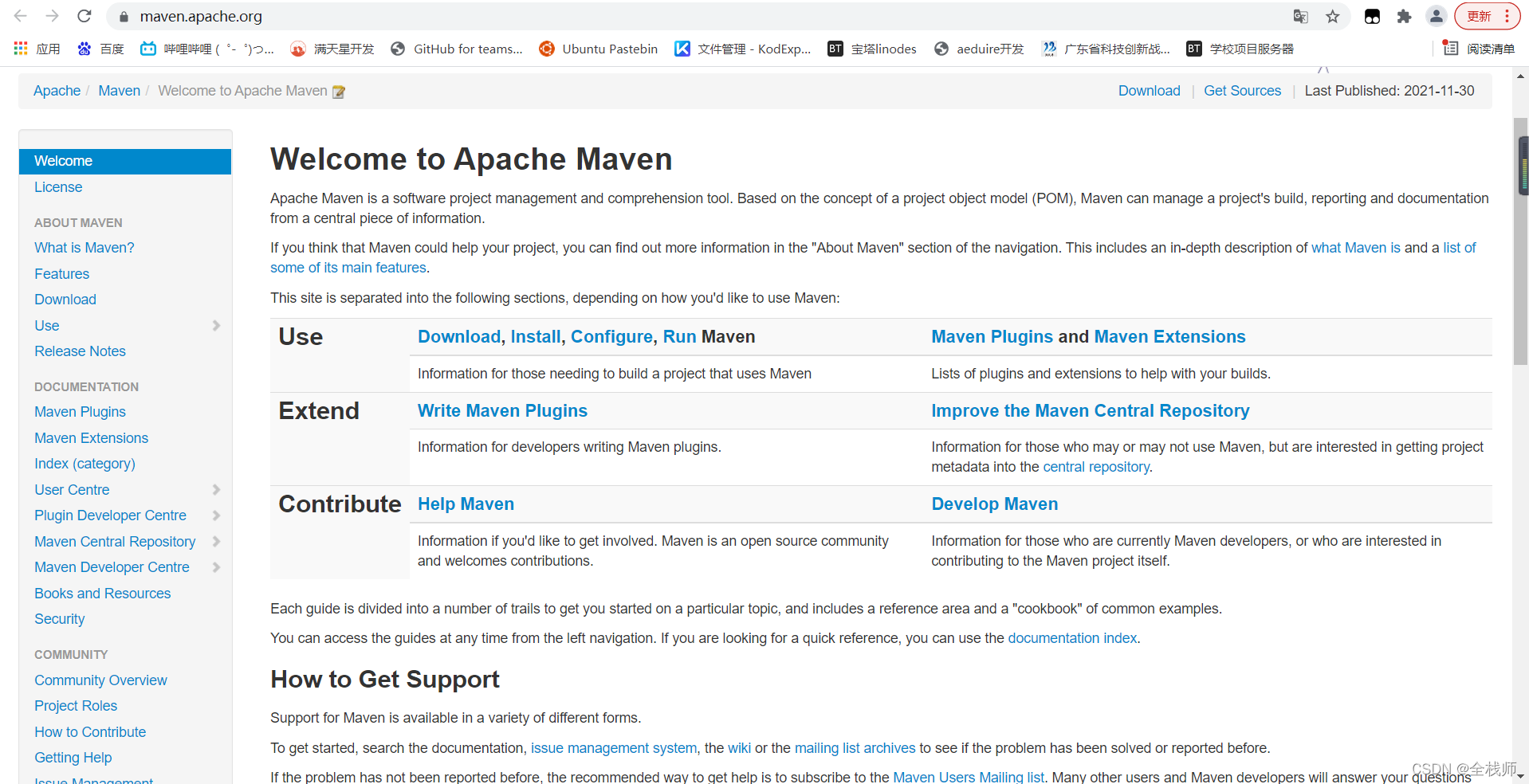
Task: Click the page vertical scrollbar thumb
Action: (1521, 241)
